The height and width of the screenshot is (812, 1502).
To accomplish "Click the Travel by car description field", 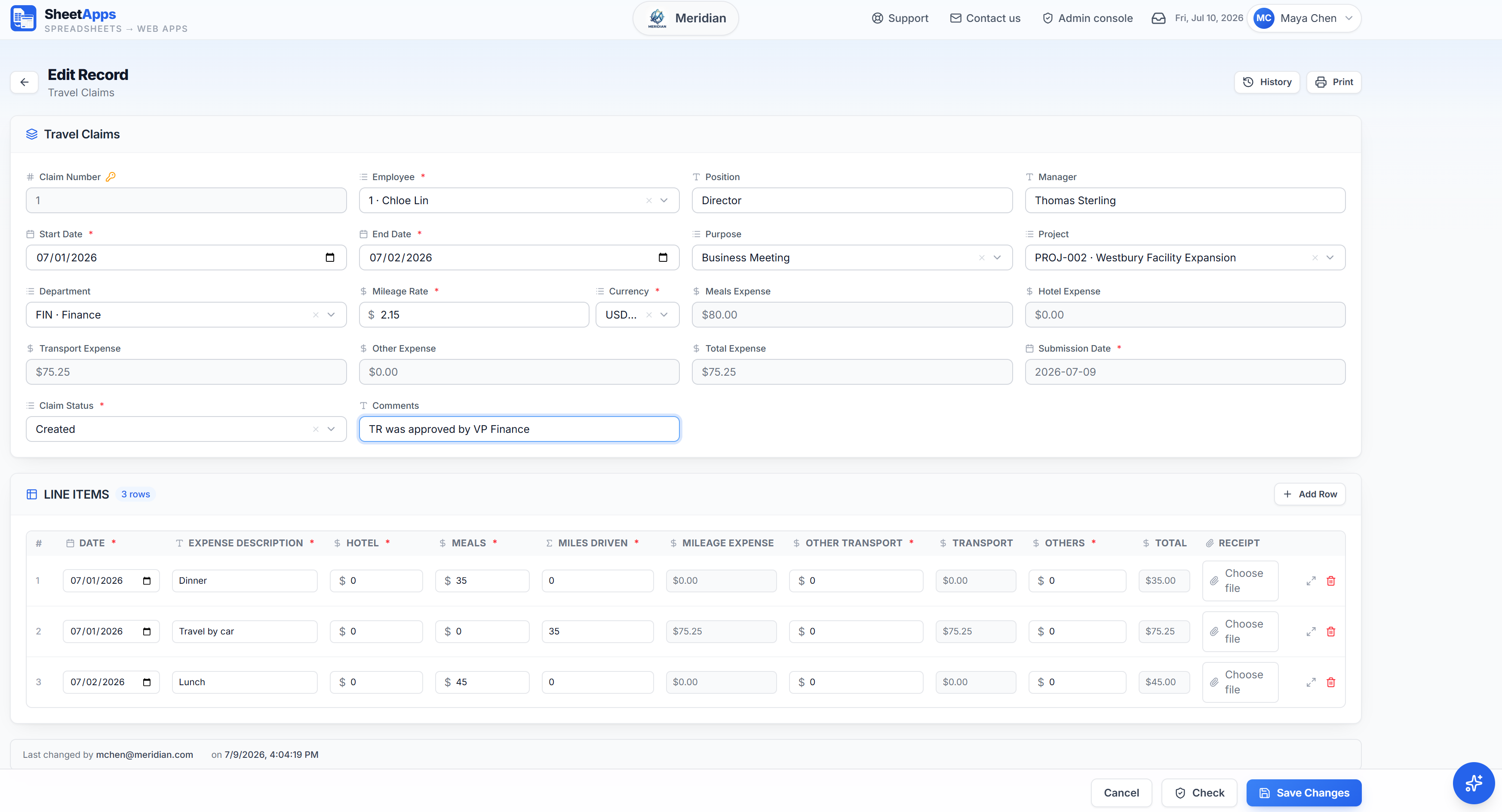I will tap(244, 631).
